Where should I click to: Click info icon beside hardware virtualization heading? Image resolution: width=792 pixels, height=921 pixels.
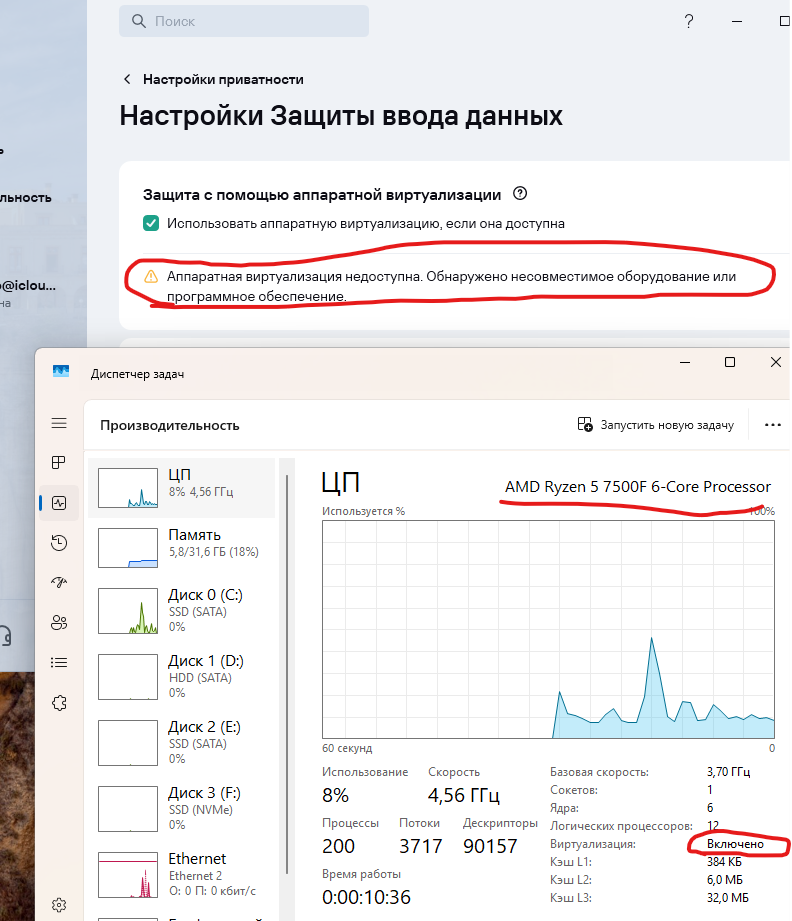tap(519, 194)
